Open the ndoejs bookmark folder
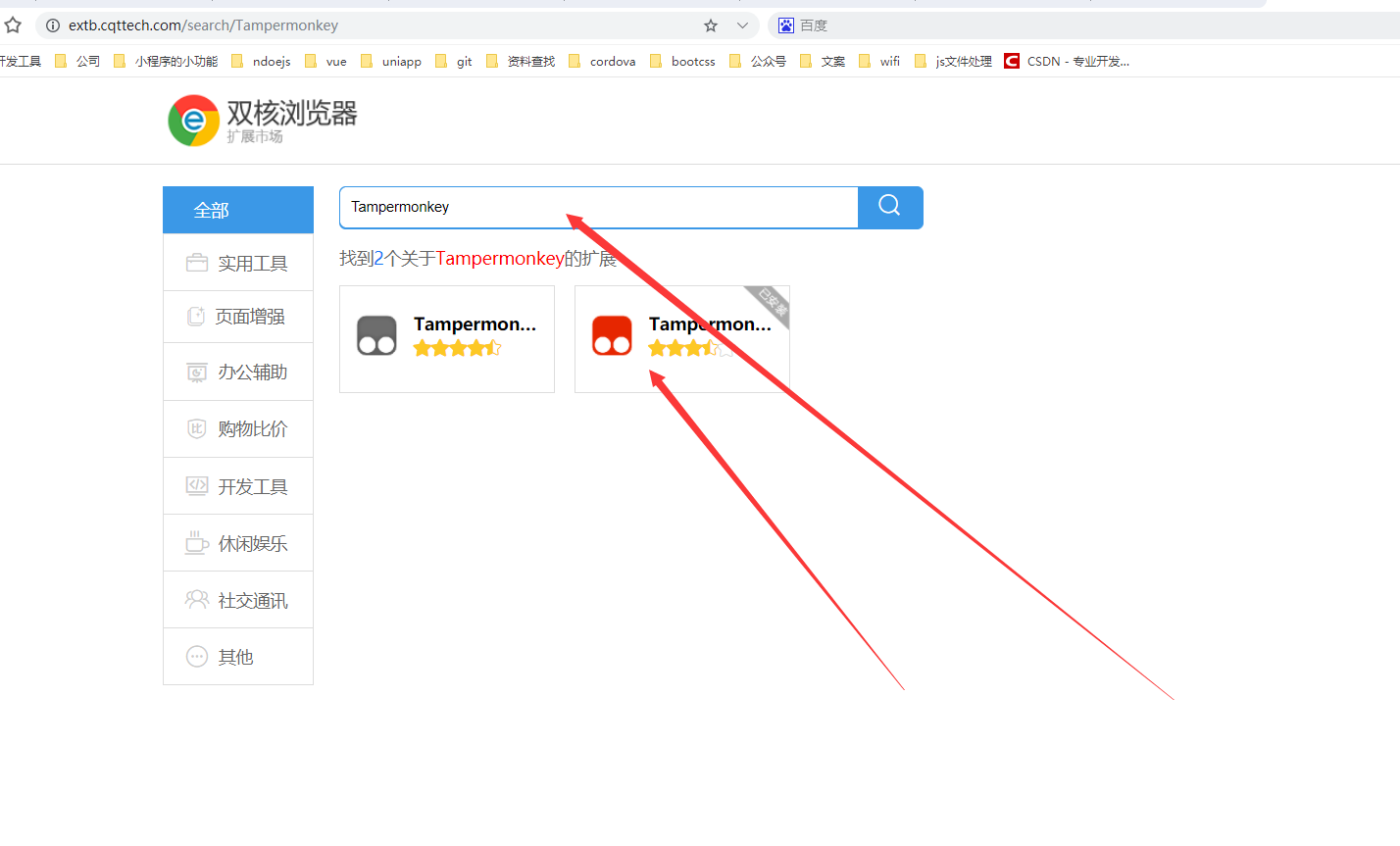This screenshot has width=1400, height=846. click(x=261, y=61)
